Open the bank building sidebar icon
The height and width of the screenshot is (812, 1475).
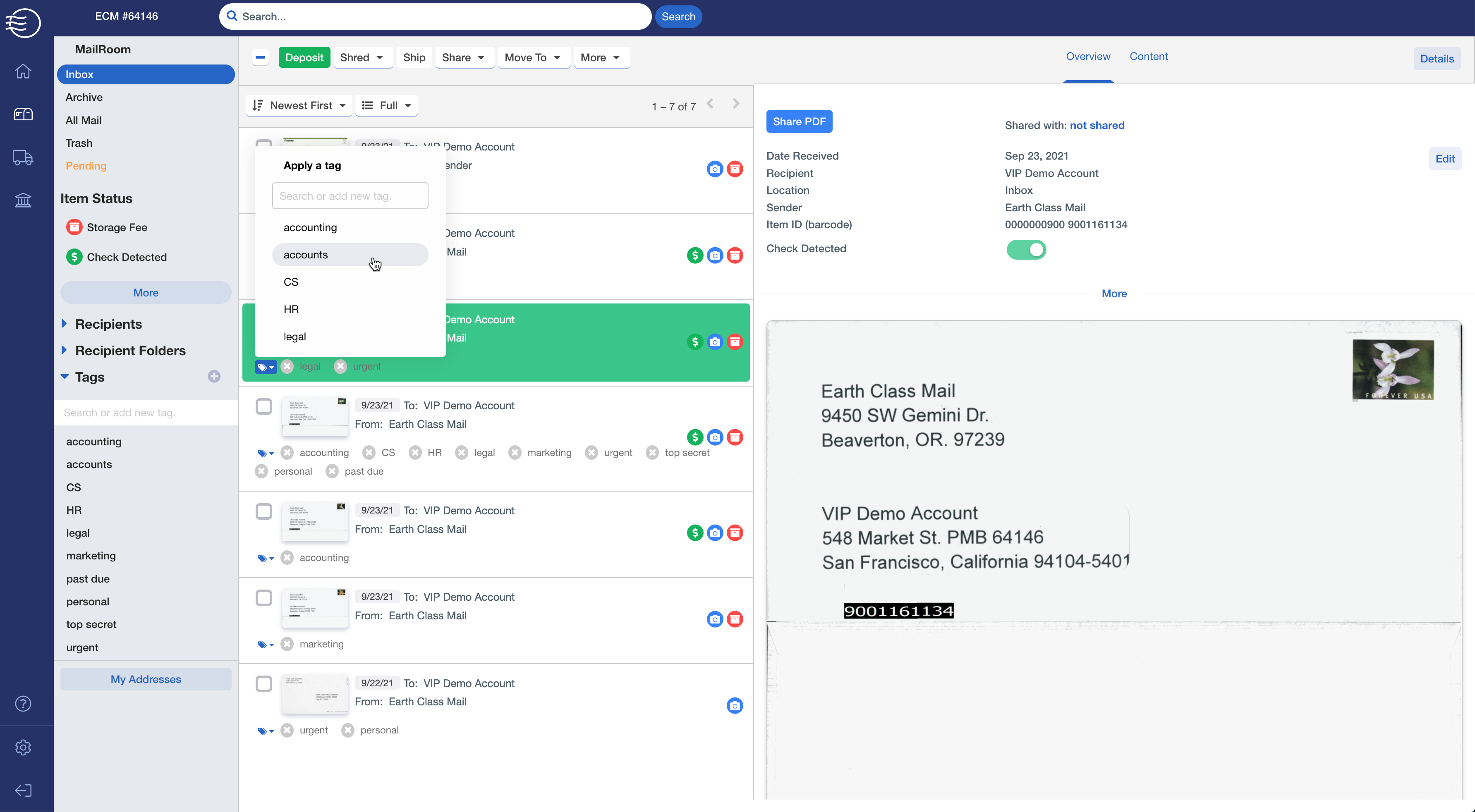tap(23, 200)
